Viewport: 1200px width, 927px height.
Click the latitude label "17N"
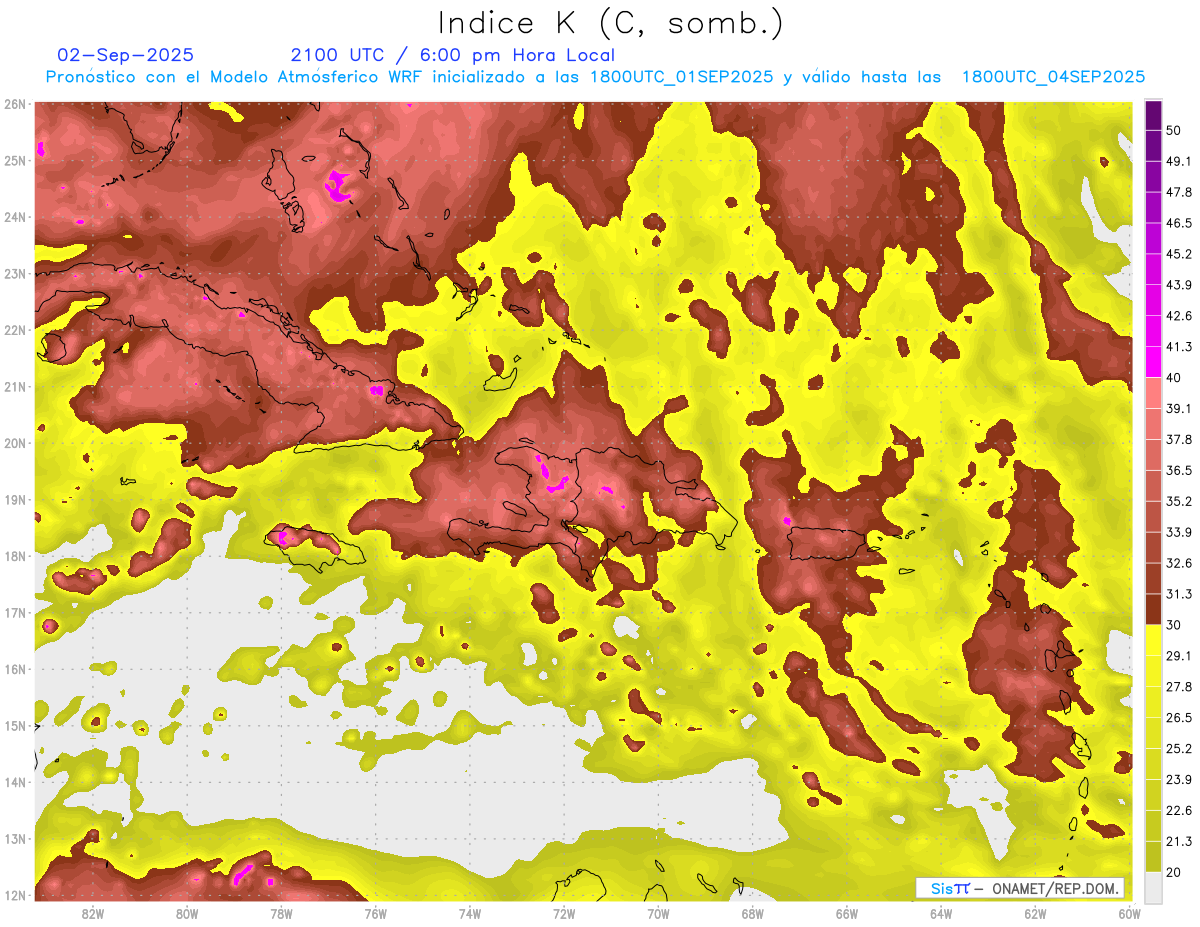(x=15, y=612)
